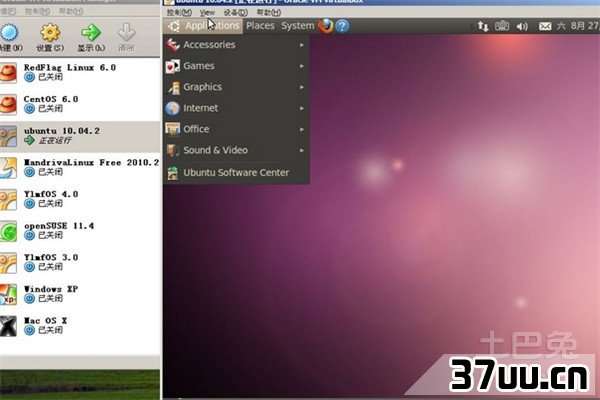Select the YlmfOS 4.0 machine icon

(8, 199)
